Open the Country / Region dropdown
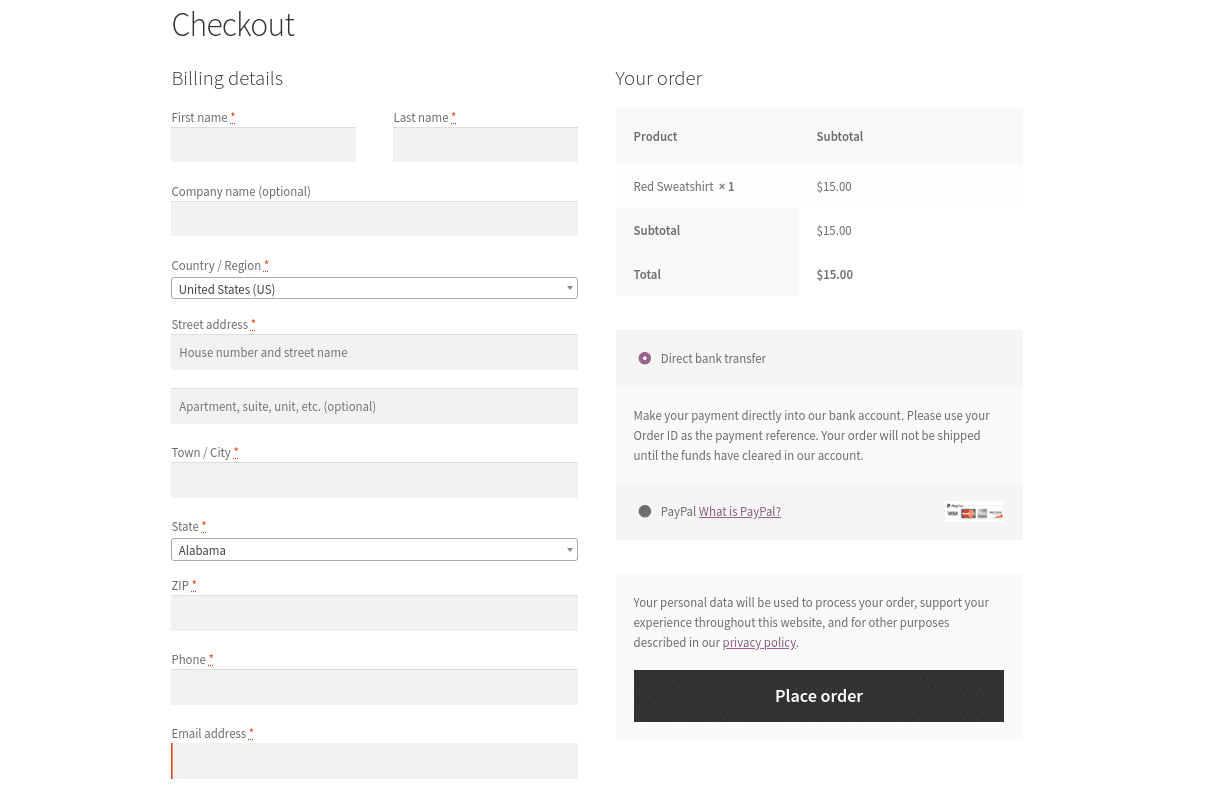Viewport: 1225px width, 795px height. (x=374, y=288)
